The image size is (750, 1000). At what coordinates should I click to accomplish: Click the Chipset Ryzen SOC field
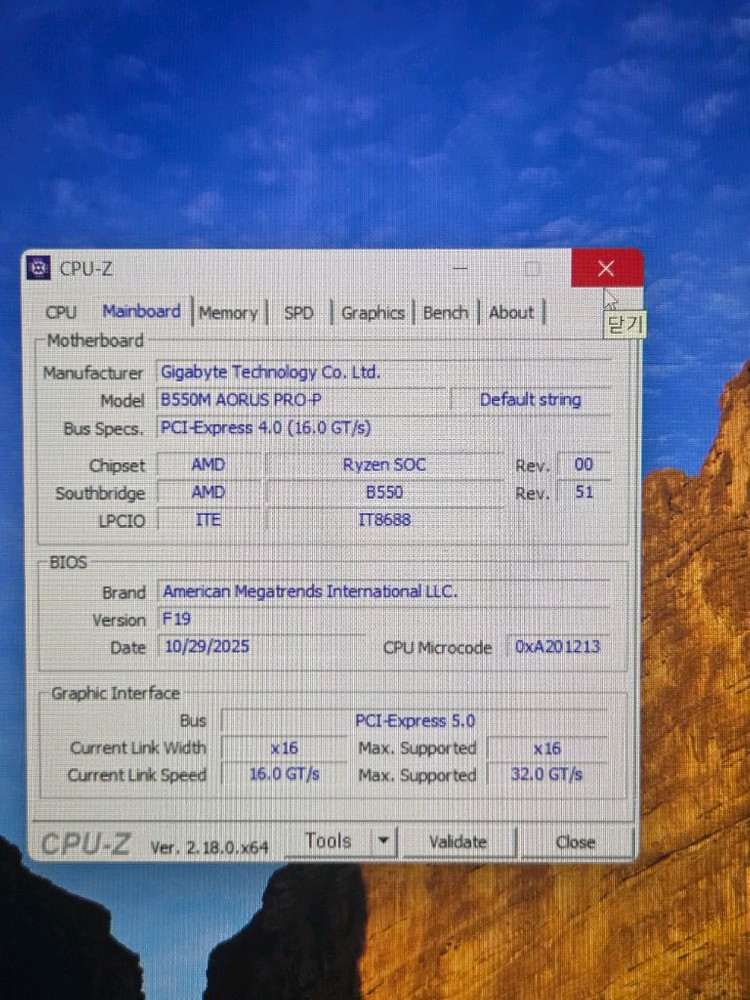tap(384, 465)
